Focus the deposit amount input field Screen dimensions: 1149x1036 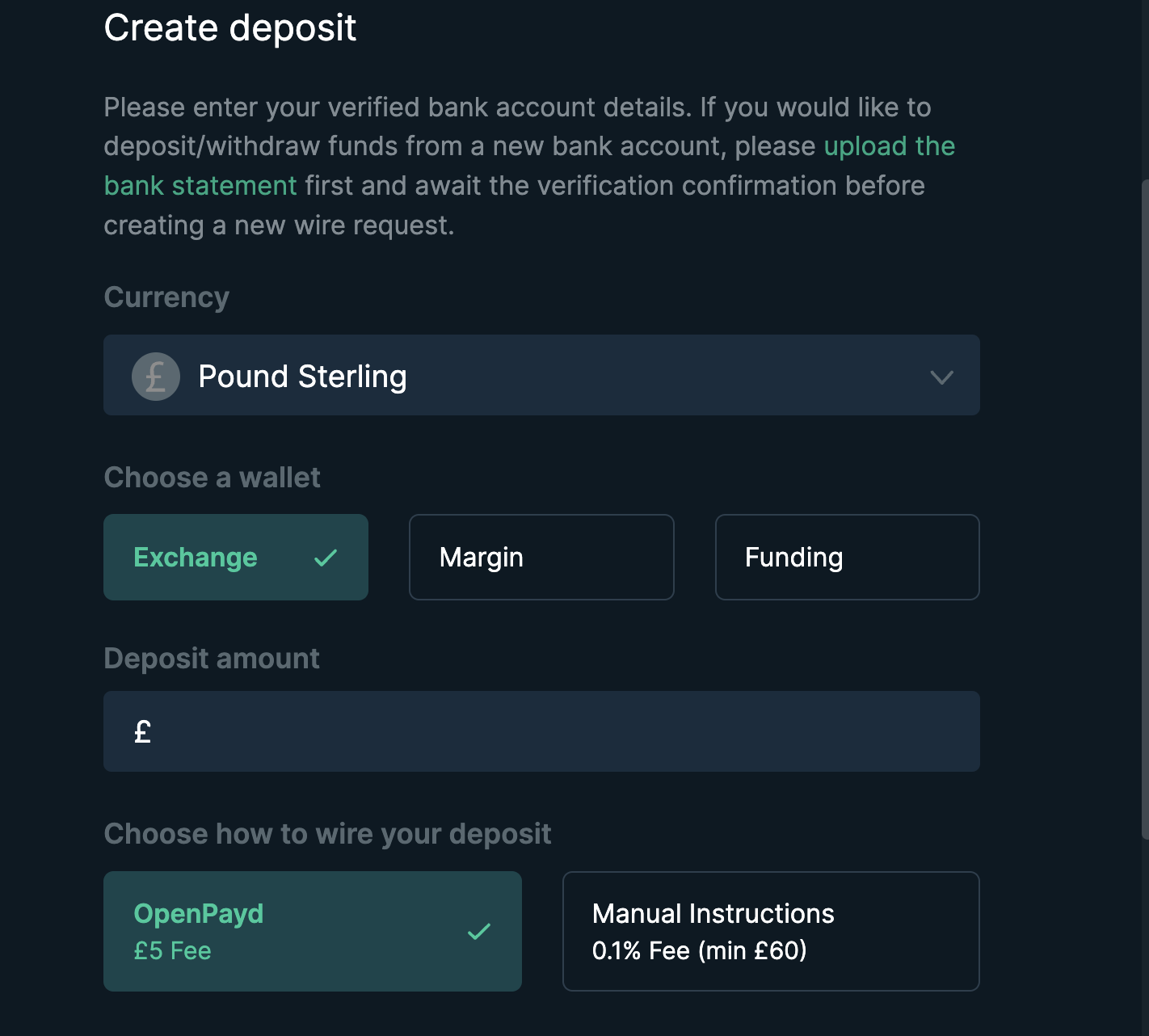tap(541, 731)
